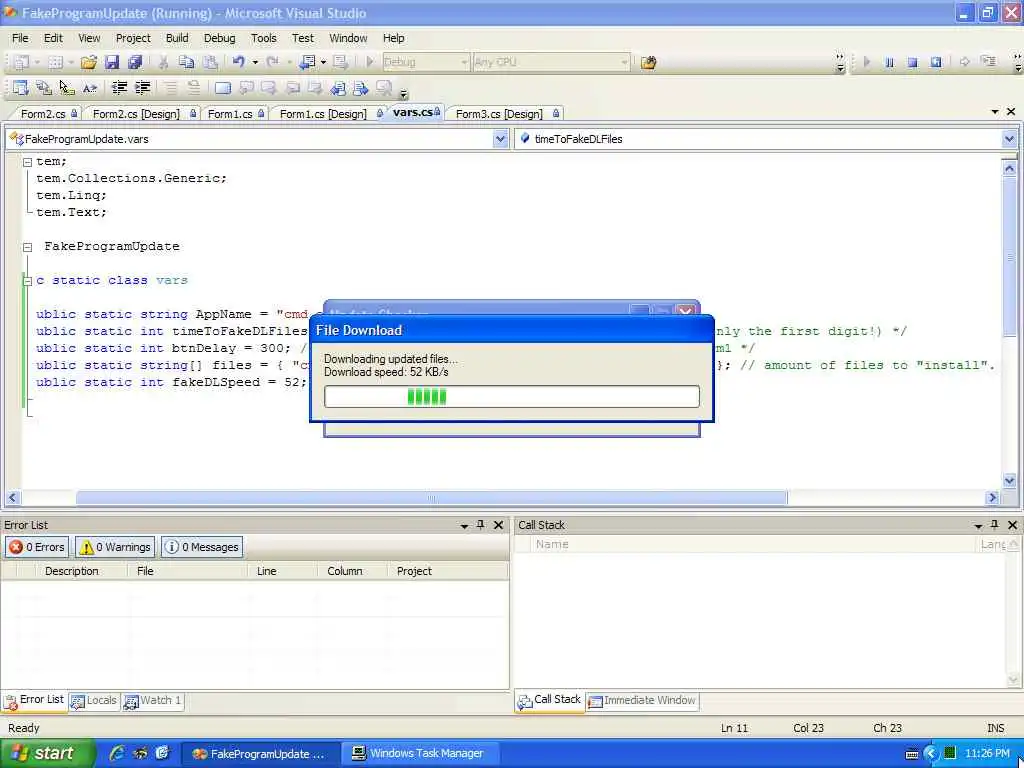Save the current file with the floppy icon
Viewport: 1024px width, 768px height.
[x=112, y=62]
